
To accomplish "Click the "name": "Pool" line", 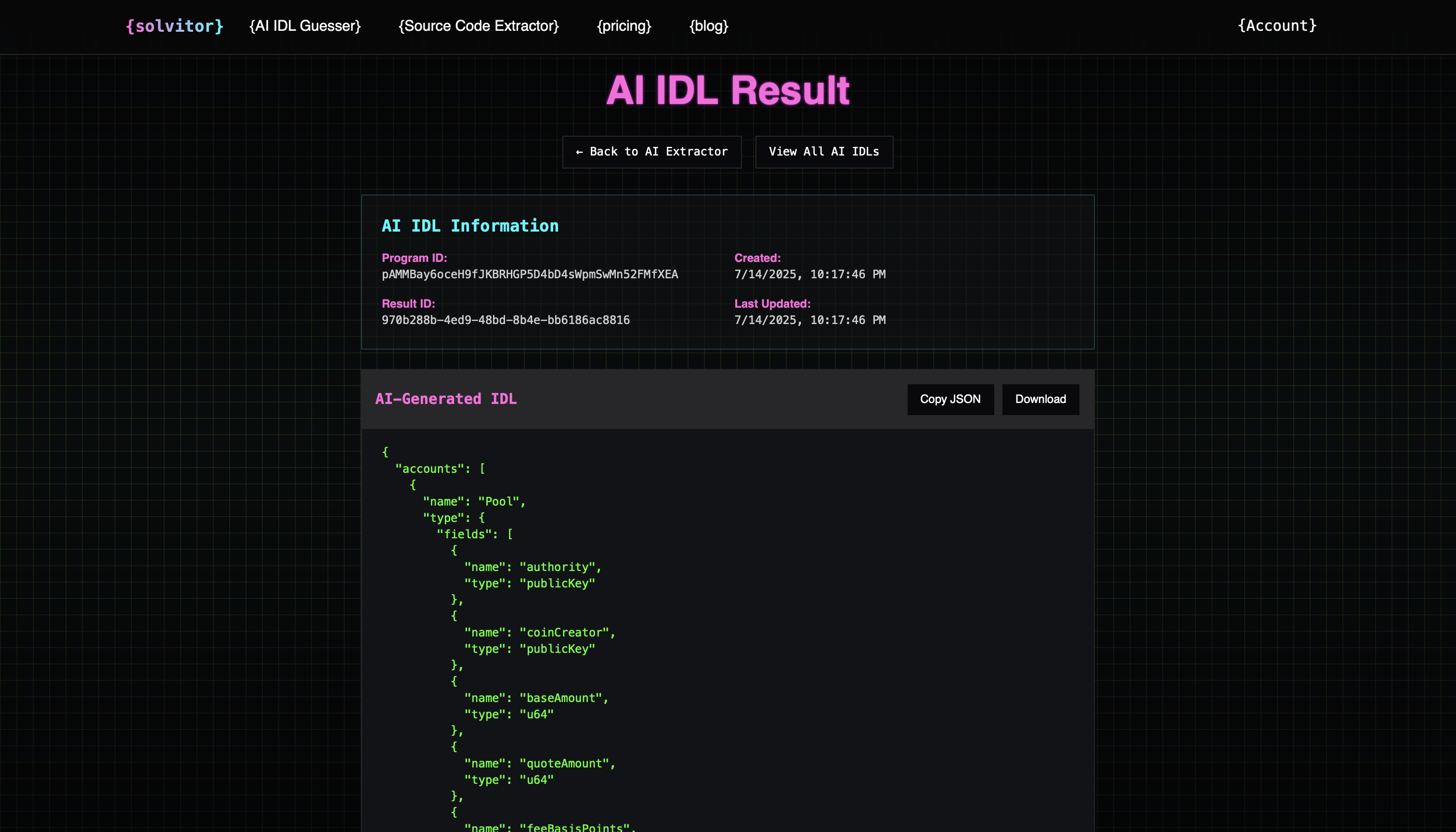I will point(474,502).
